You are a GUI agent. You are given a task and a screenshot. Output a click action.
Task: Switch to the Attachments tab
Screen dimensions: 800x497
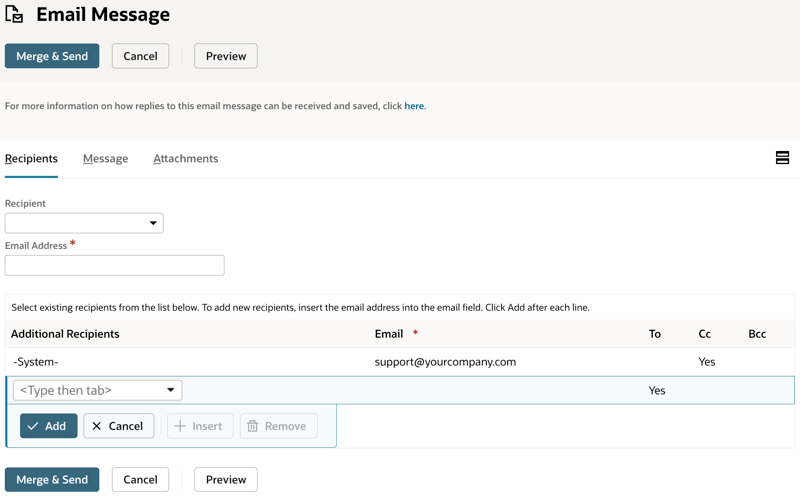[x=186, y=159]
